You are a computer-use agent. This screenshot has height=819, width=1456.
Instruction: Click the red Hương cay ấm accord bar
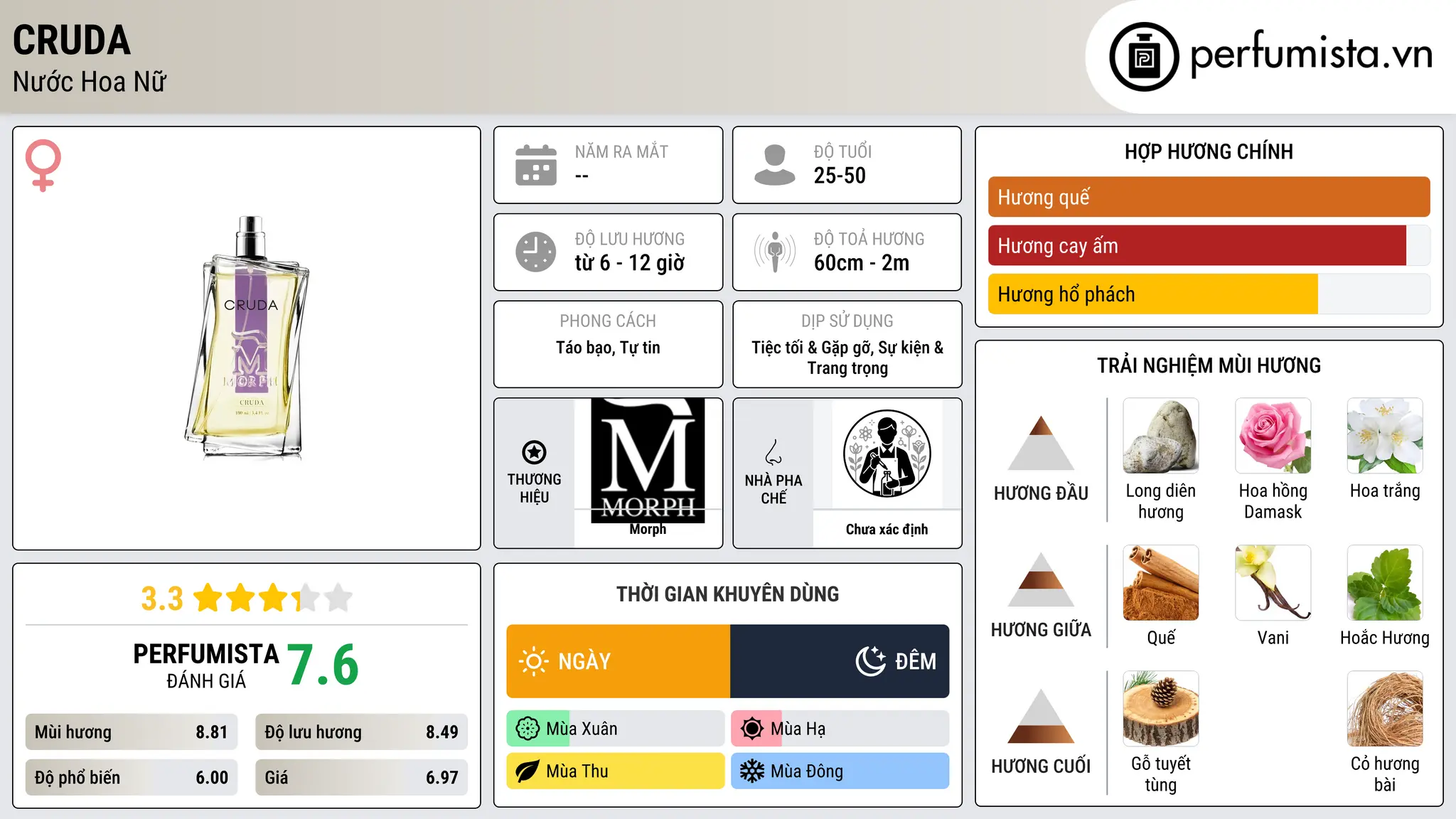coord(1197,245)
